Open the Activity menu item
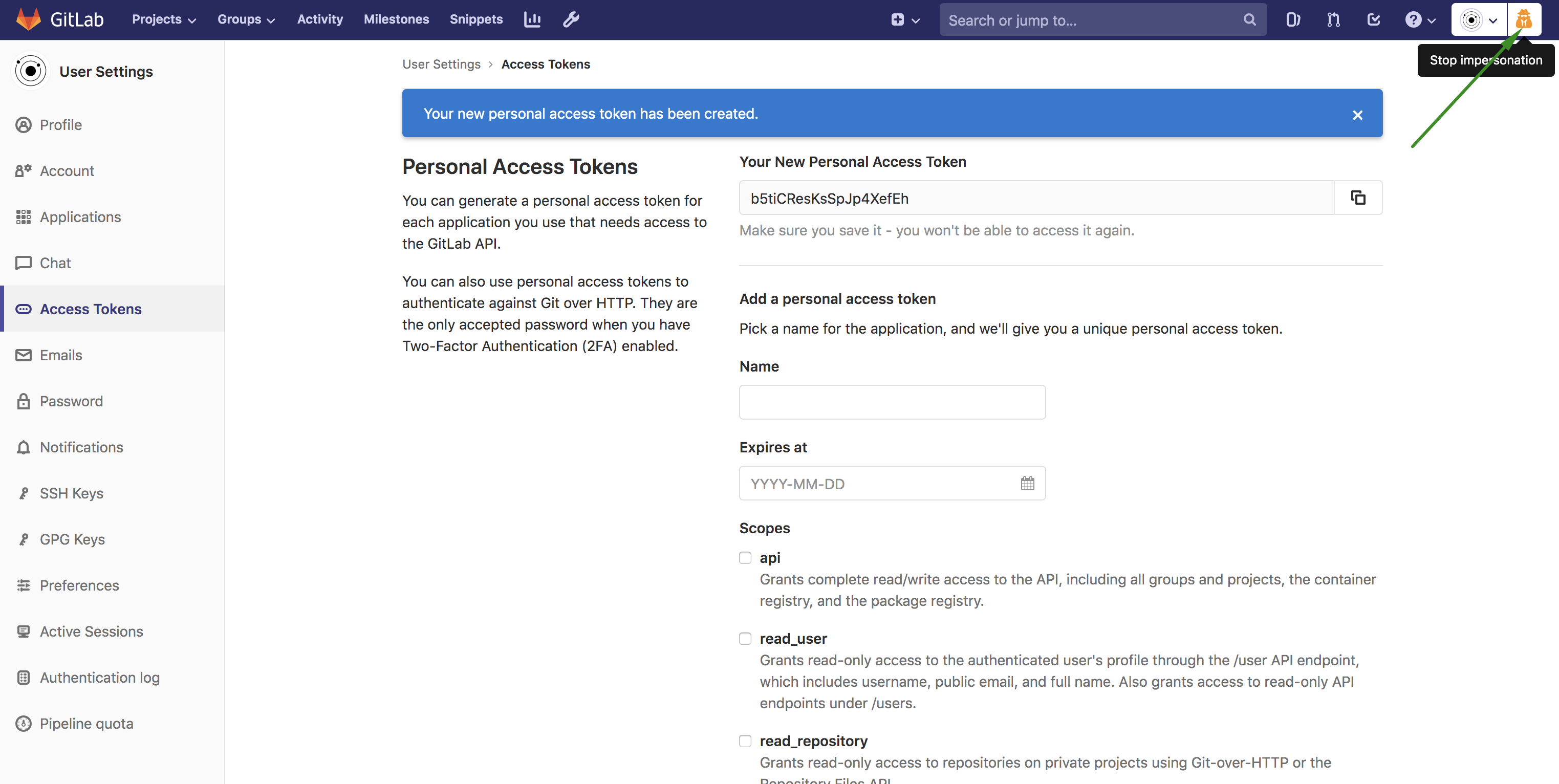Image resolution: width=1559 pixels, height=784 pixels. tap(320, 19)
